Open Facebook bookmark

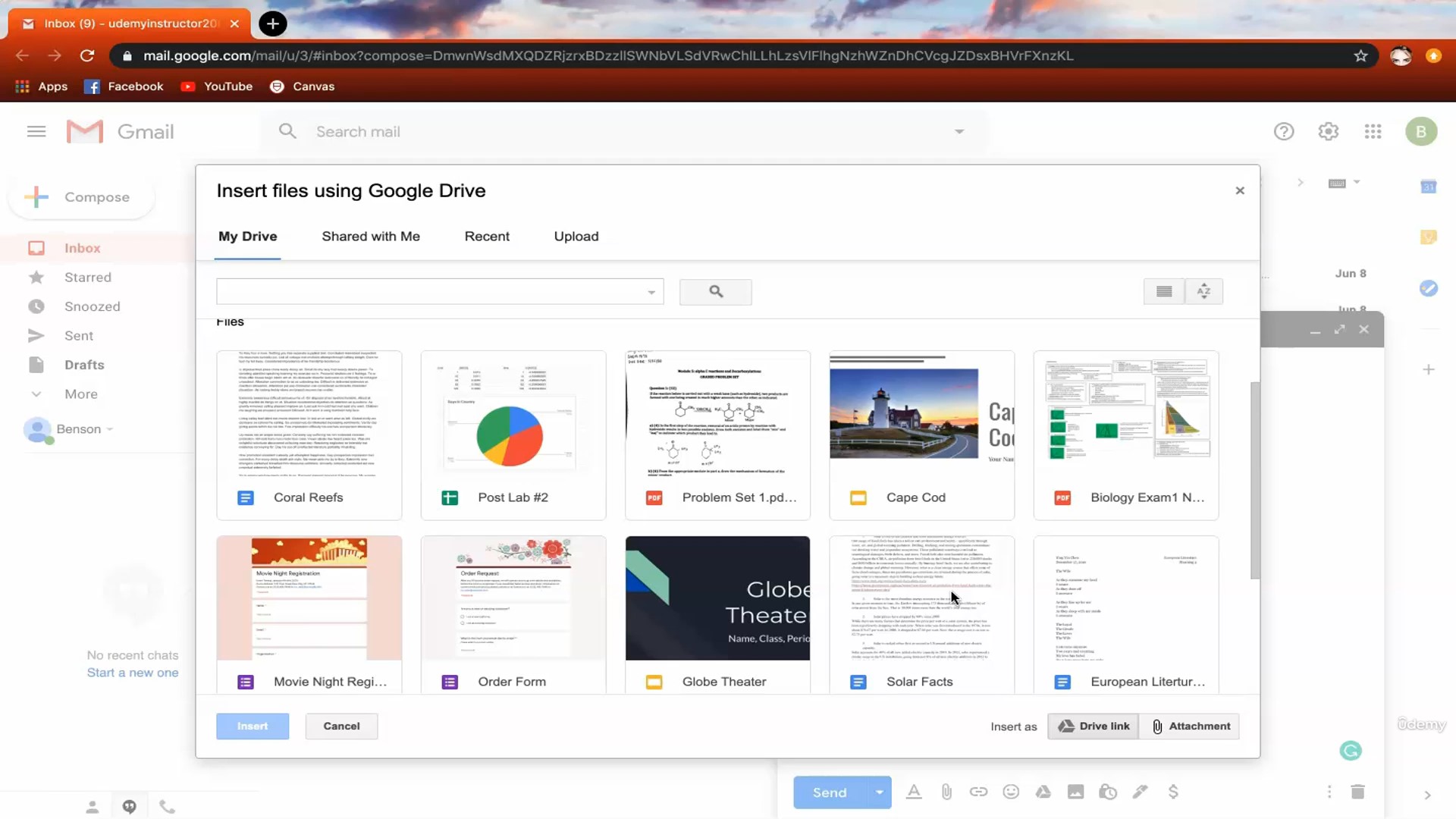point(124,86)
